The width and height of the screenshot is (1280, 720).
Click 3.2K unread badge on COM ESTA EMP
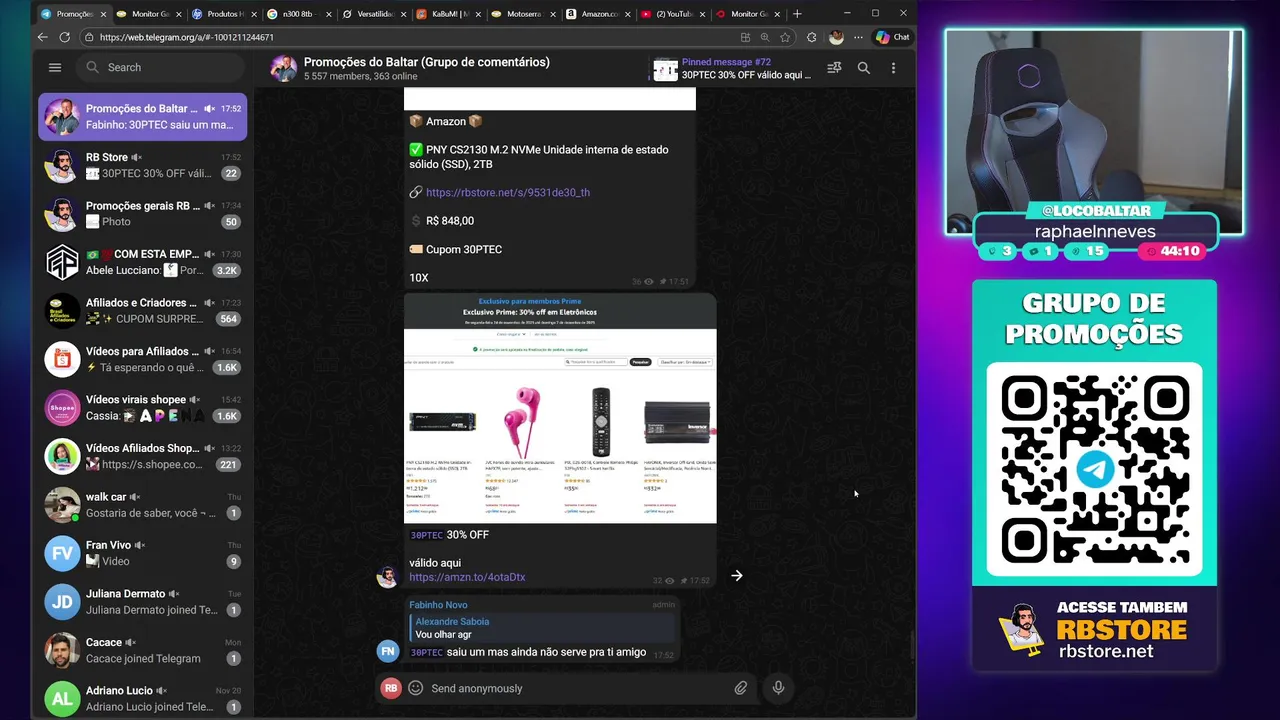(x=227, y=270)
